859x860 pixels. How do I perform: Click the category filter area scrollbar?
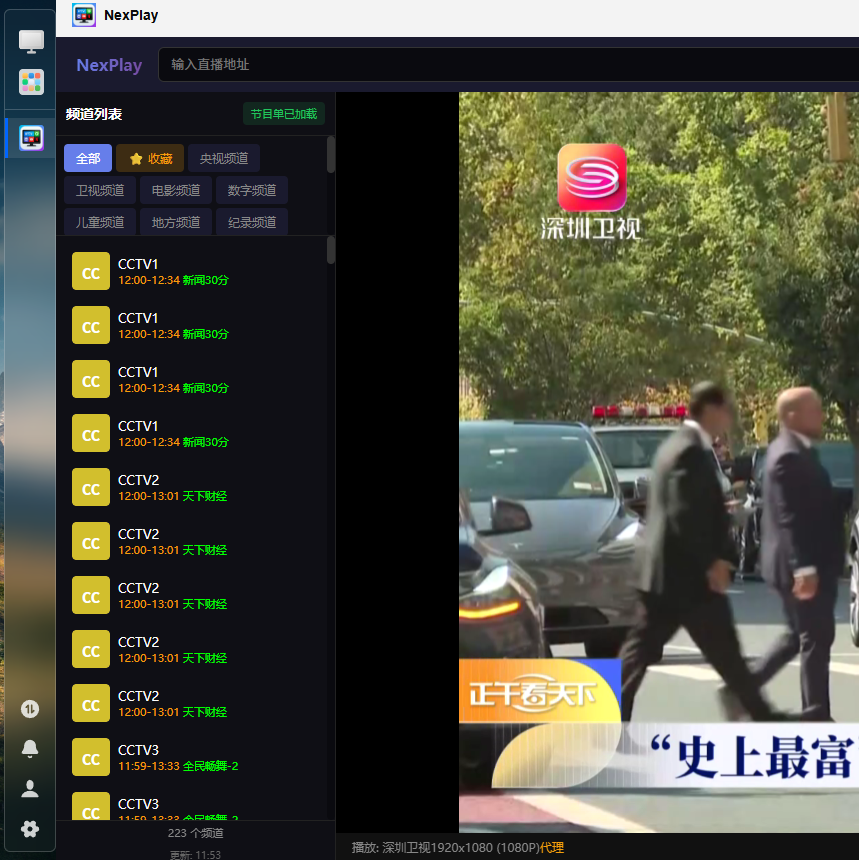tap(331, 155)
